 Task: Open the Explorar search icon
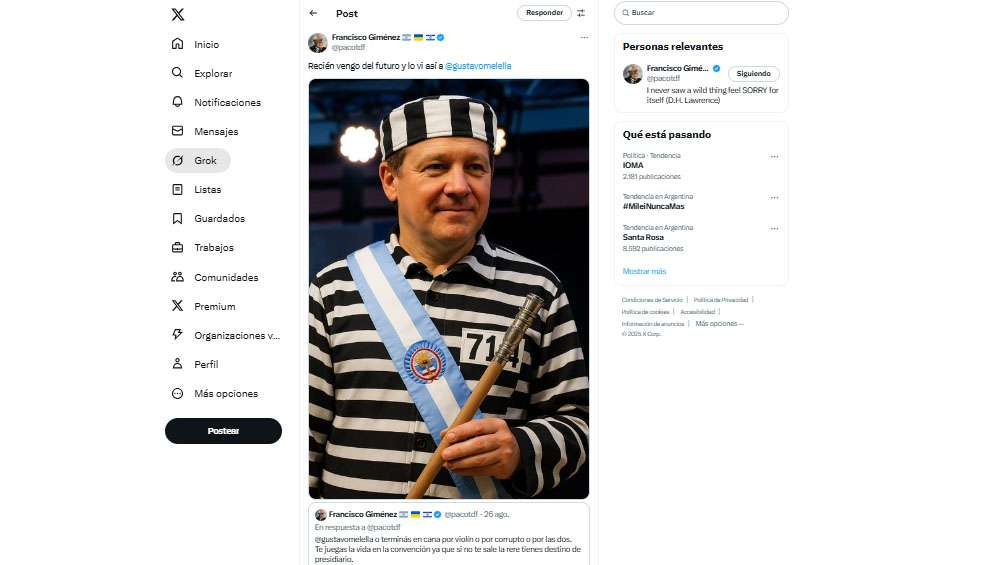point(178,73)
